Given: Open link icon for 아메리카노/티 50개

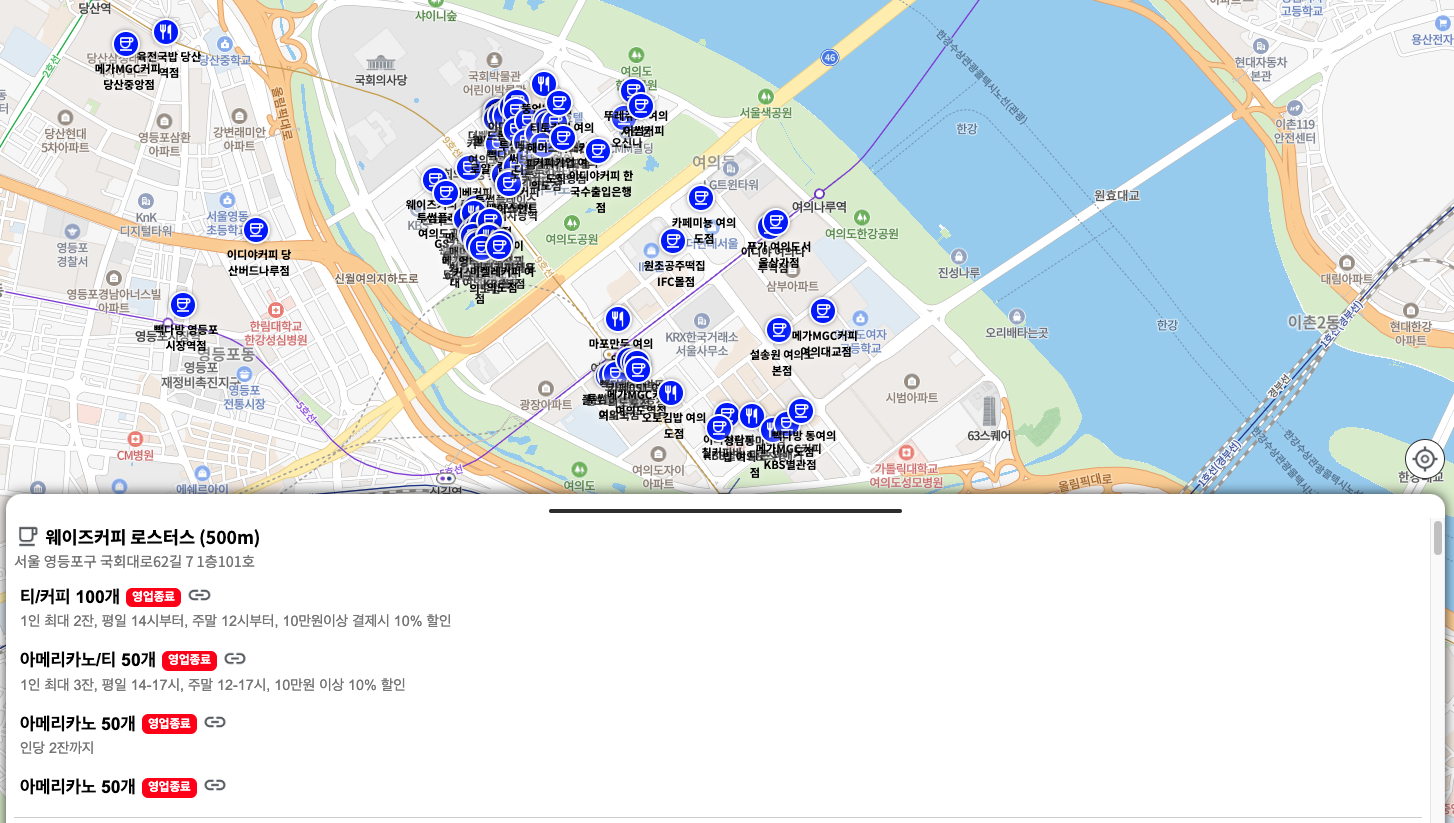Looking at the screenshot, I should tap(235, 659).
